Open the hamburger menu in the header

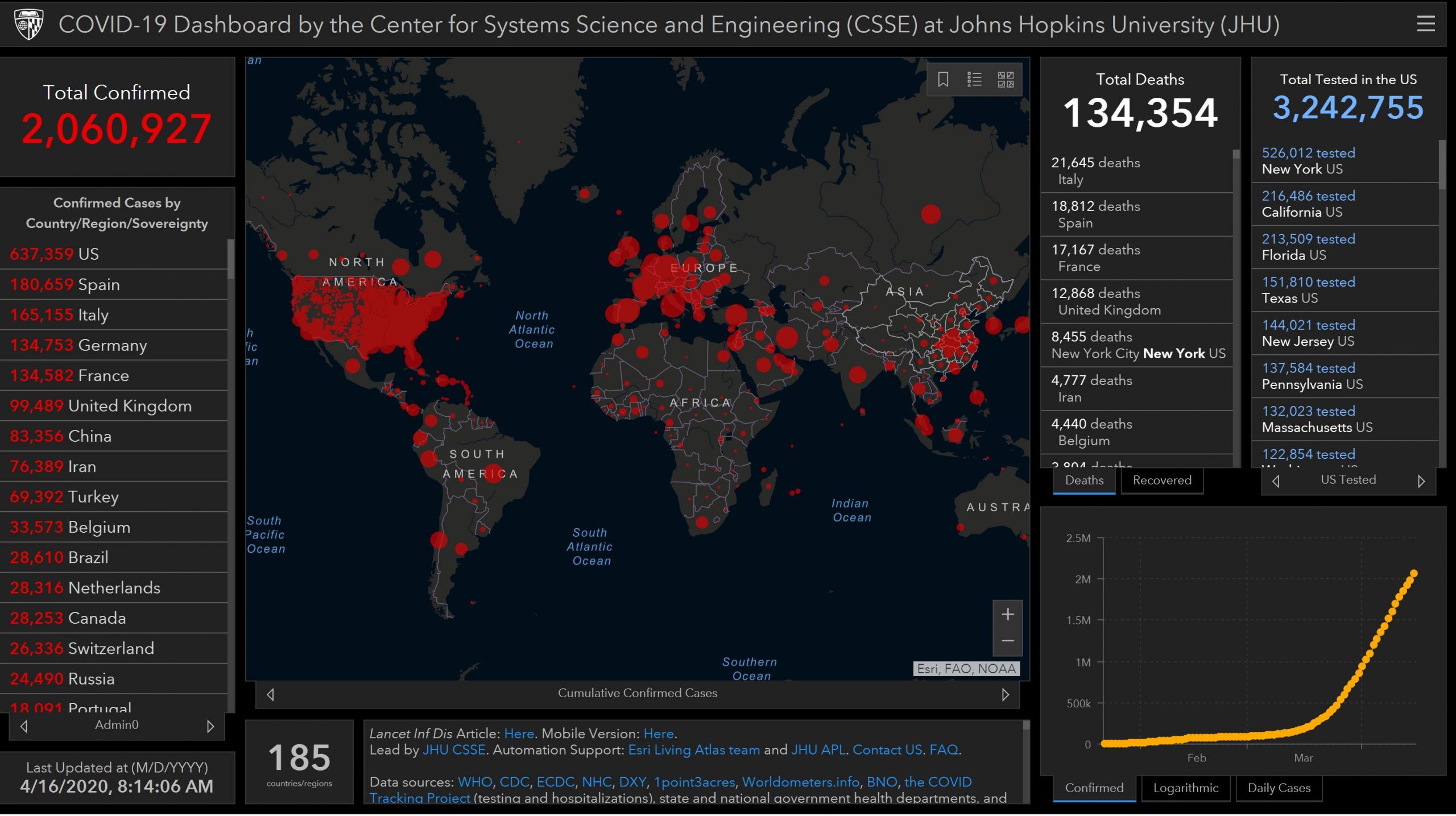1425,24
